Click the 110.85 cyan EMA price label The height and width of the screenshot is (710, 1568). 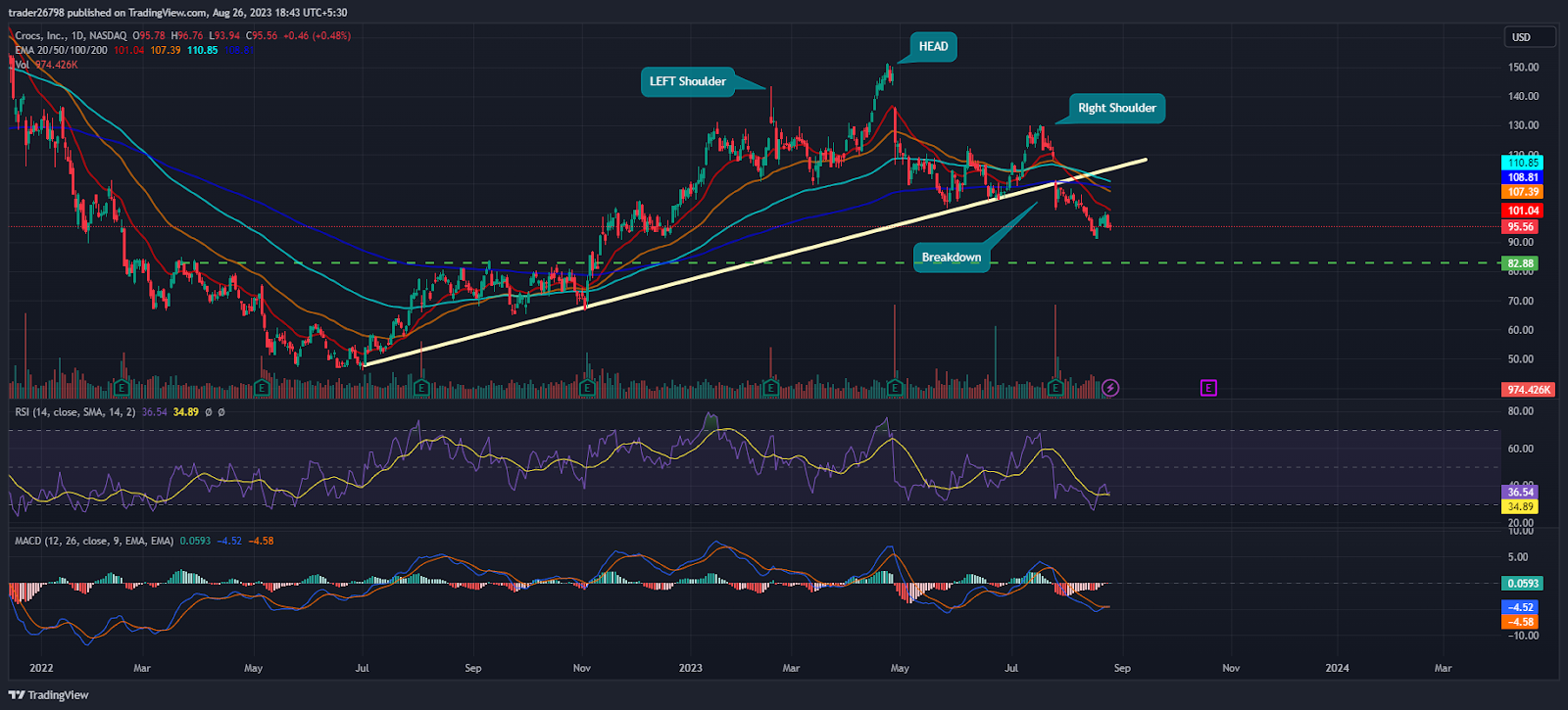(1523, 163)
